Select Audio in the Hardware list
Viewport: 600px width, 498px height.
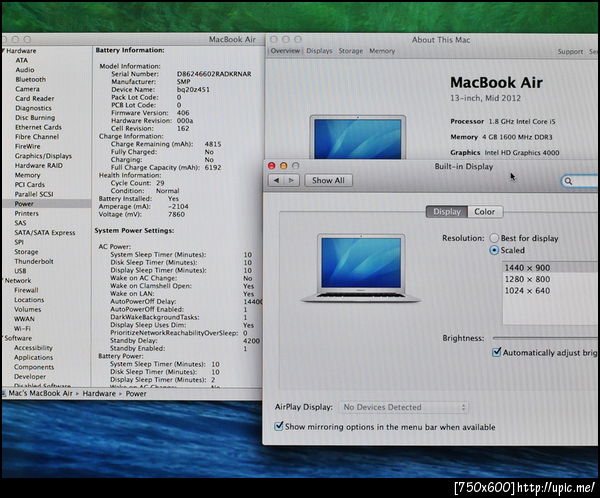point(25,70)
